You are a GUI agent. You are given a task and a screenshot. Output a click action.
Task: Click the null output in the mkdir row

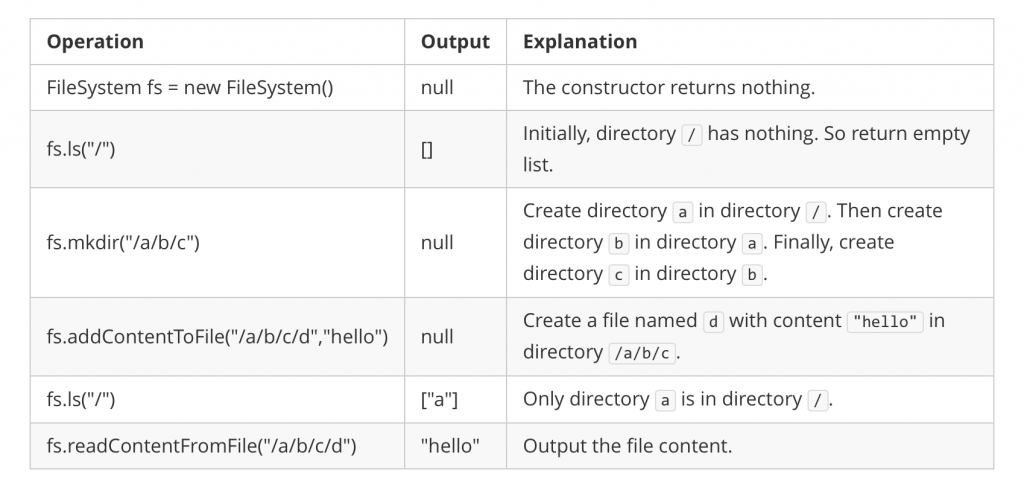[437, 243]
